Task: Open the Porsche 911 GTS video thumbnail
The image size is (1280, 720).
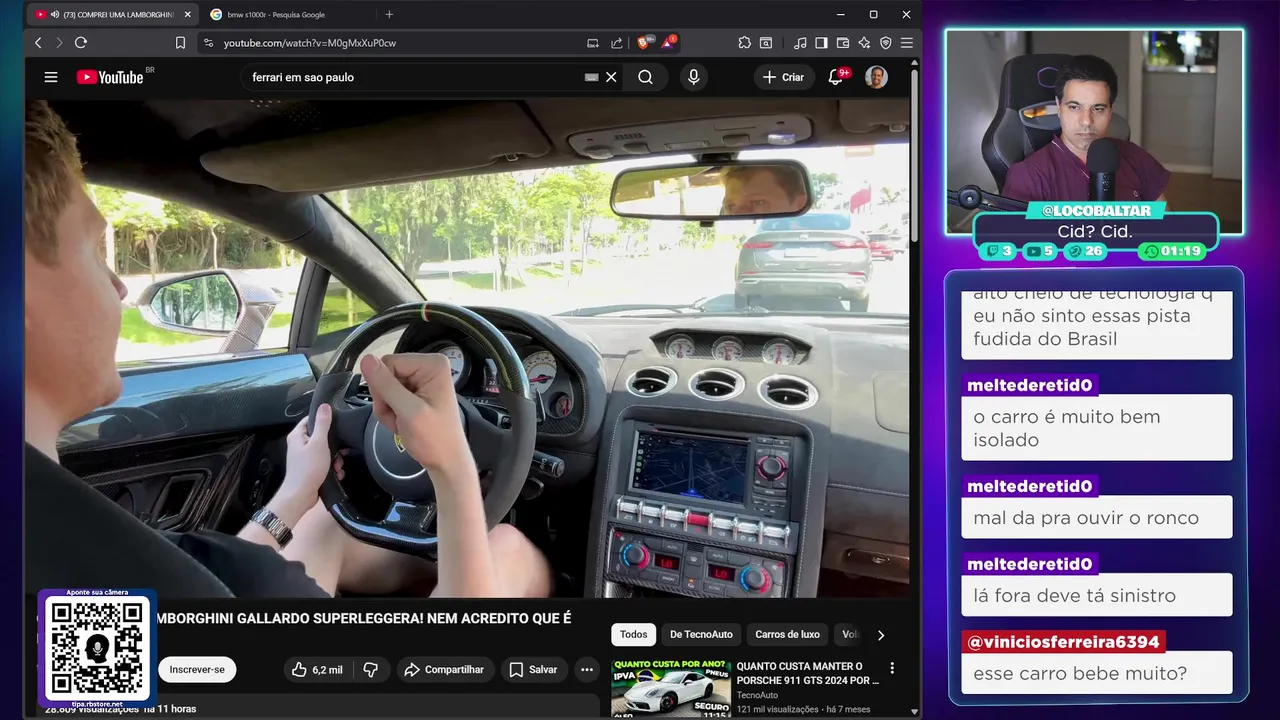Action: [670, 688]
